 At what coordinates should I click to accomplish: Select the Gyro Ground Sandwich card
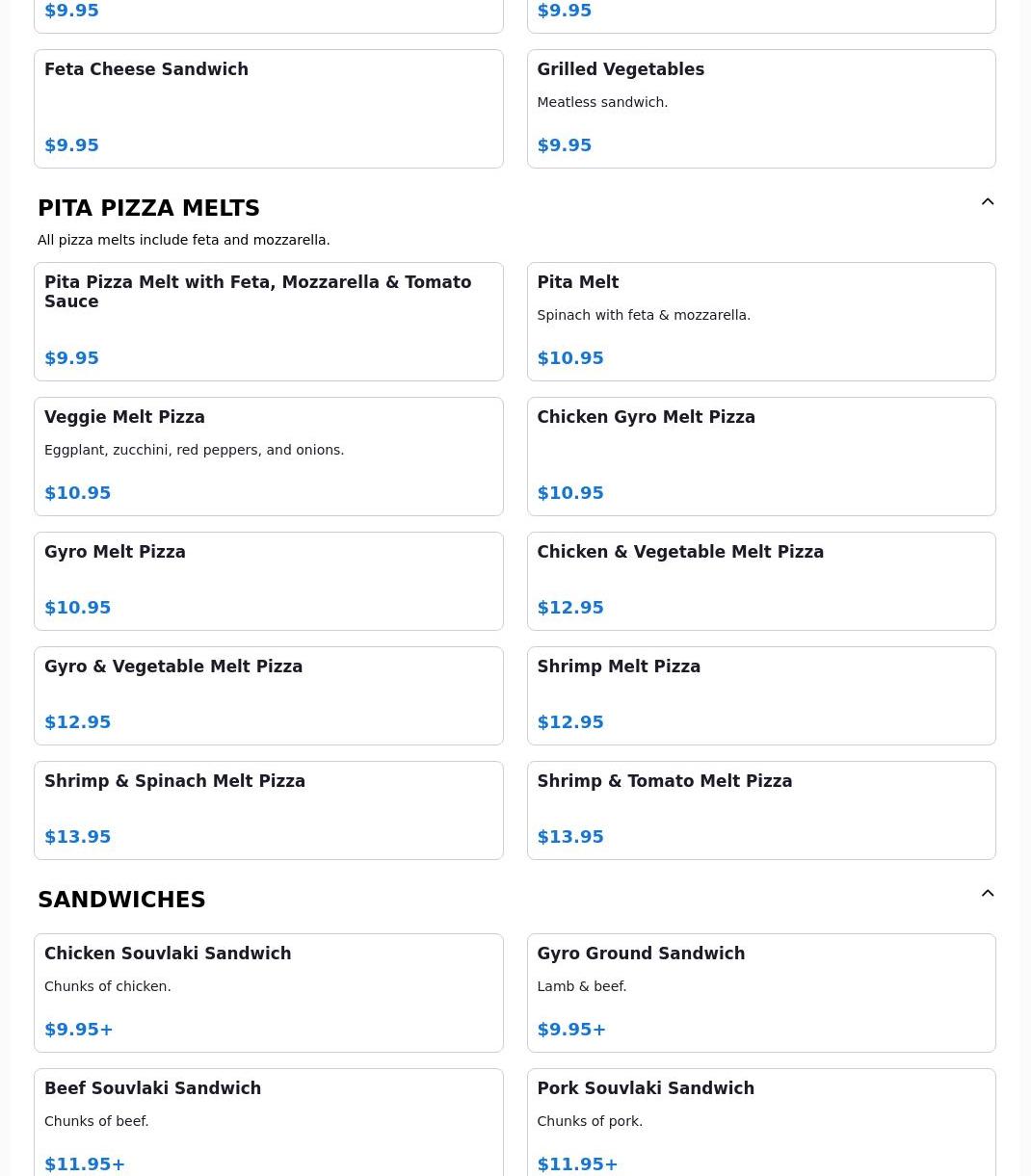coord(761,993)
